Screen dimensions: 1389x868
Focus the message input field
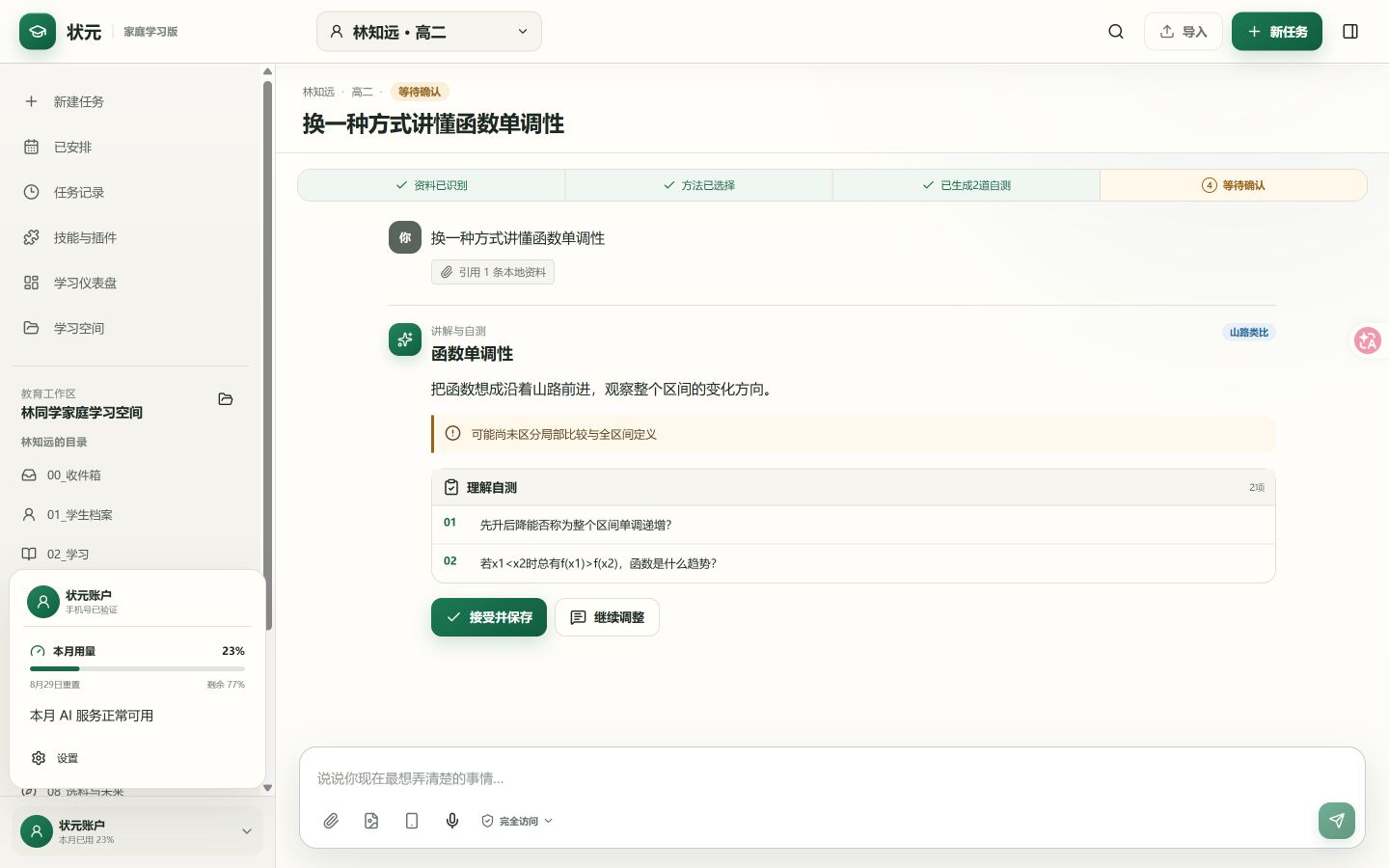coord(831,778)
